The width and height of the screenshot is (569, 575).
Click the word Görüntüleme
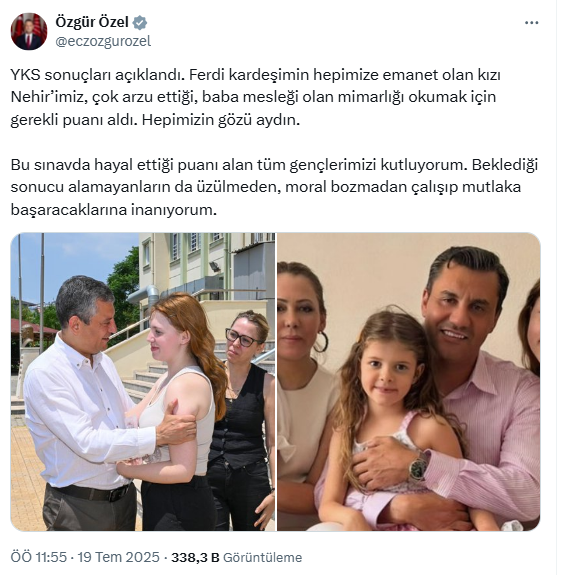point(263,557)
